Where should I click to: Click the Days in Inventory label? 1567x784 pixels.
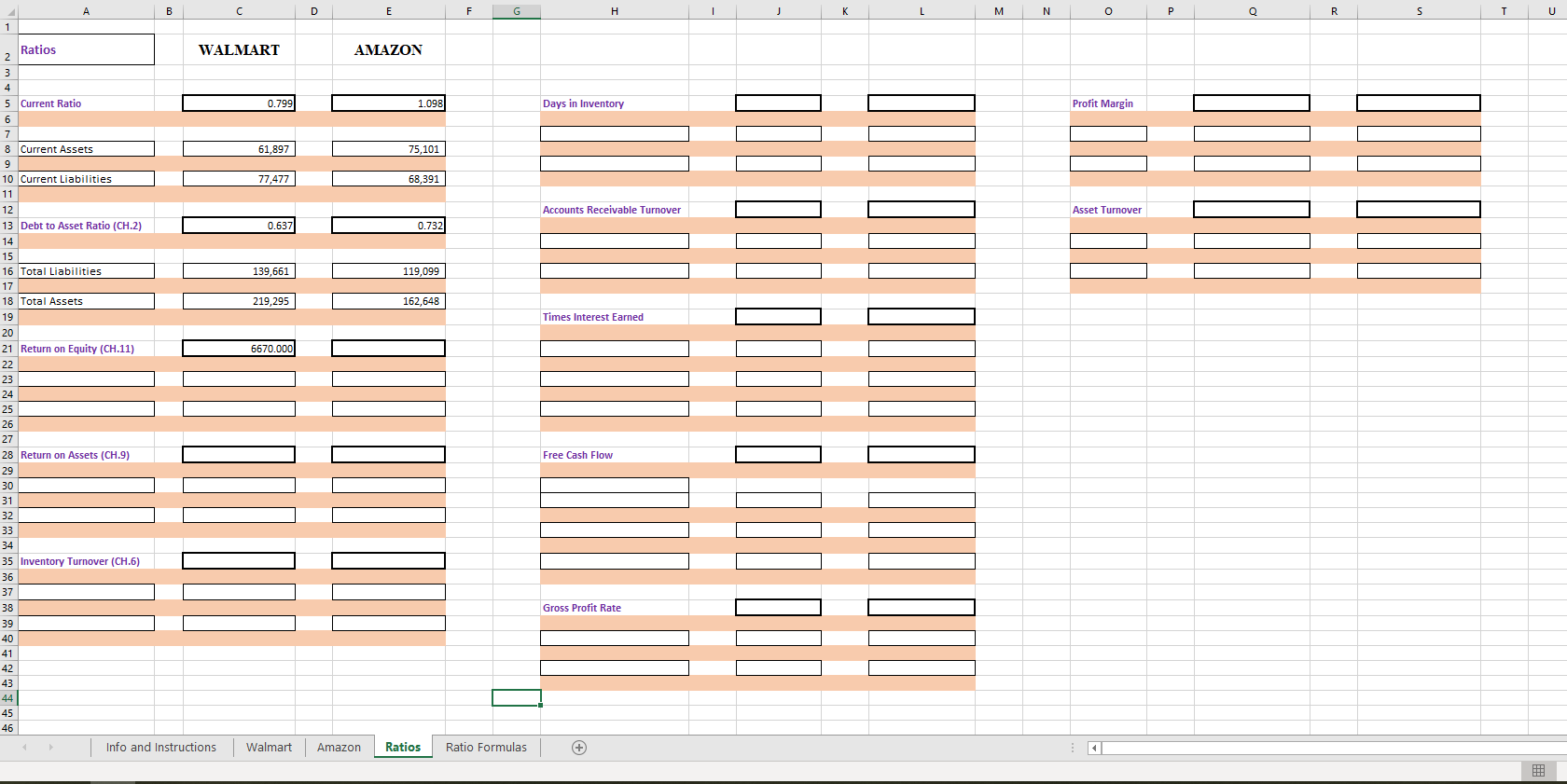pos(583,103)
